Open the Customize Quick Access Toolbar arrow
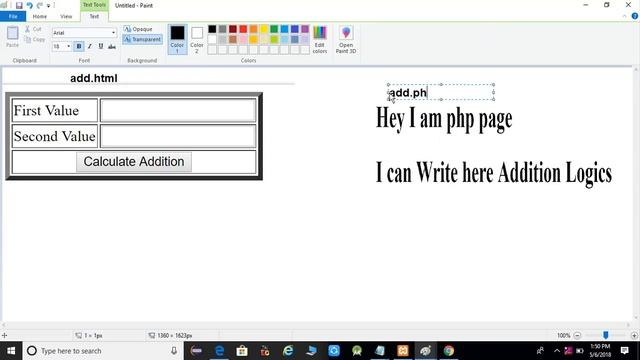Image resolution: width=640 pixels, height=360 pixels. tap(48, 6)
